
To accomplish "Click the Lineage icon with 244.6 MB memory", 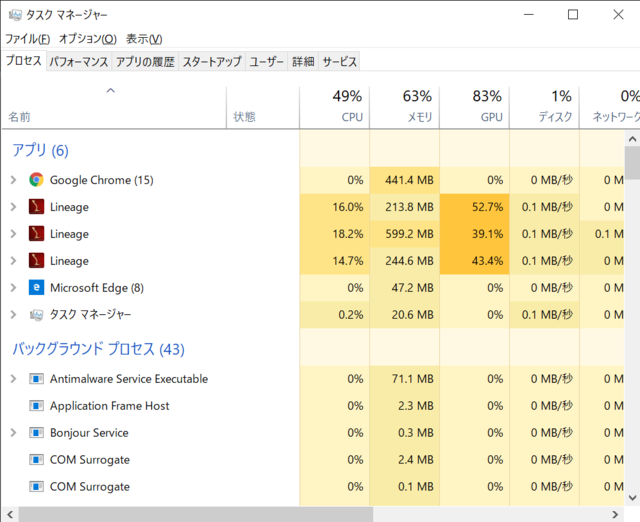I will (x=36, y=260).
